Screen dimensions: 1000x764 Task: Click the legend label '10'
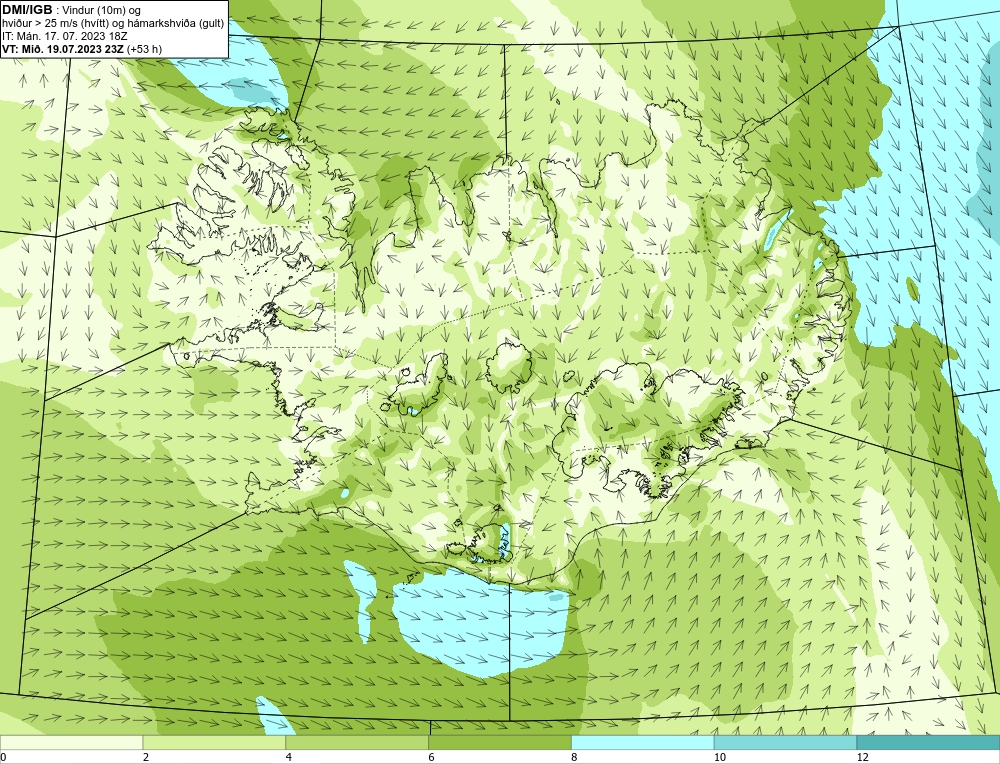pos(720,758)
